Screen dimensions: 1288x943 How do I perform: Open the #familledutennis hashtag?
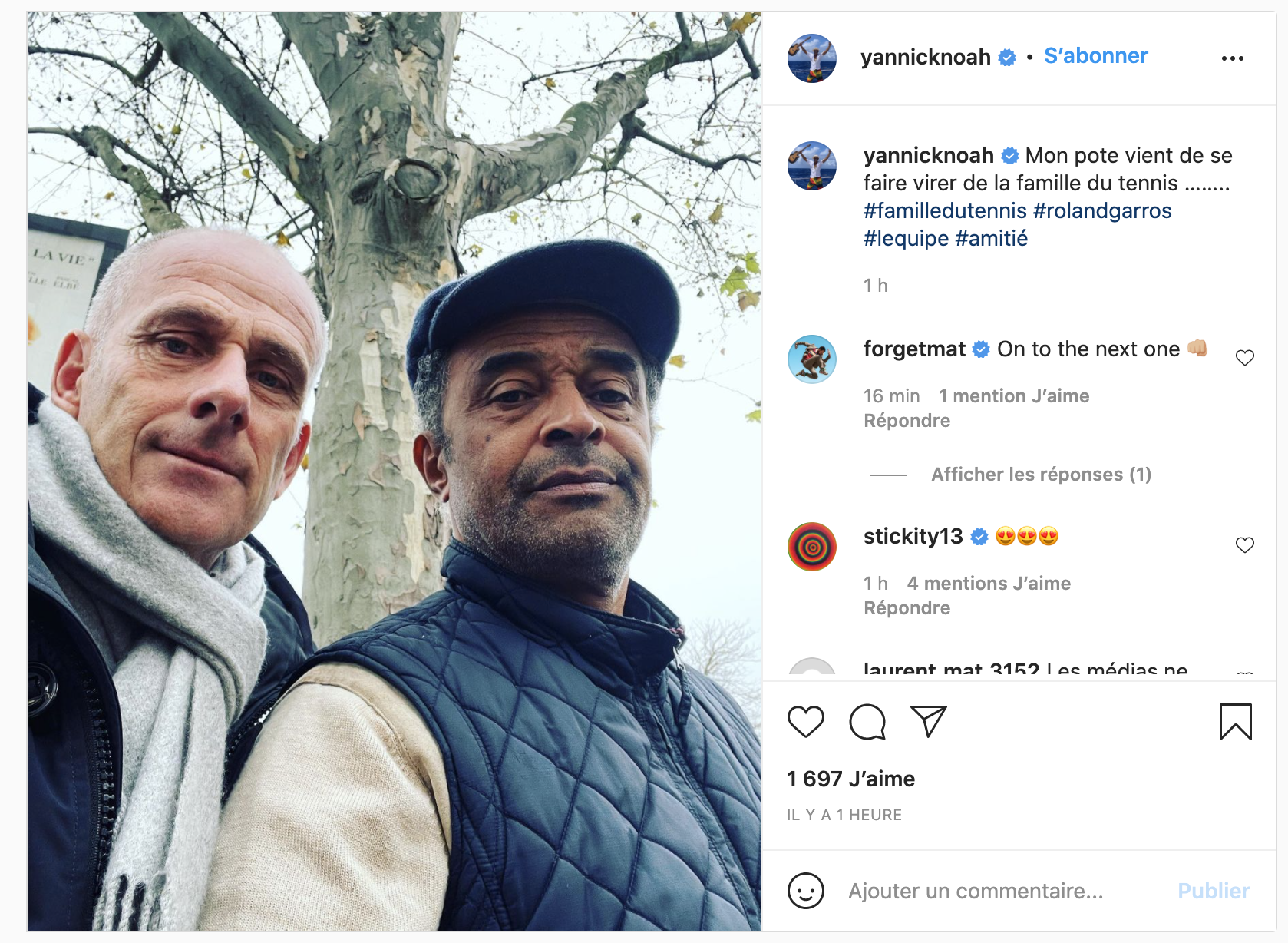(945, 210)
